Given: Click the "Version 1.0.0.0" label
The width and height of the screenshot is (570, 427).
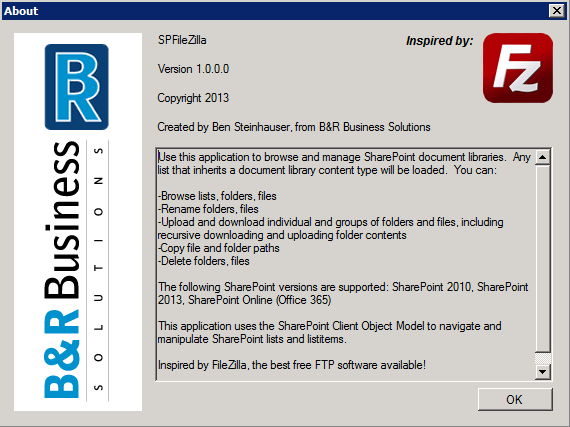Looking at the screenshot, I should 193,69.
